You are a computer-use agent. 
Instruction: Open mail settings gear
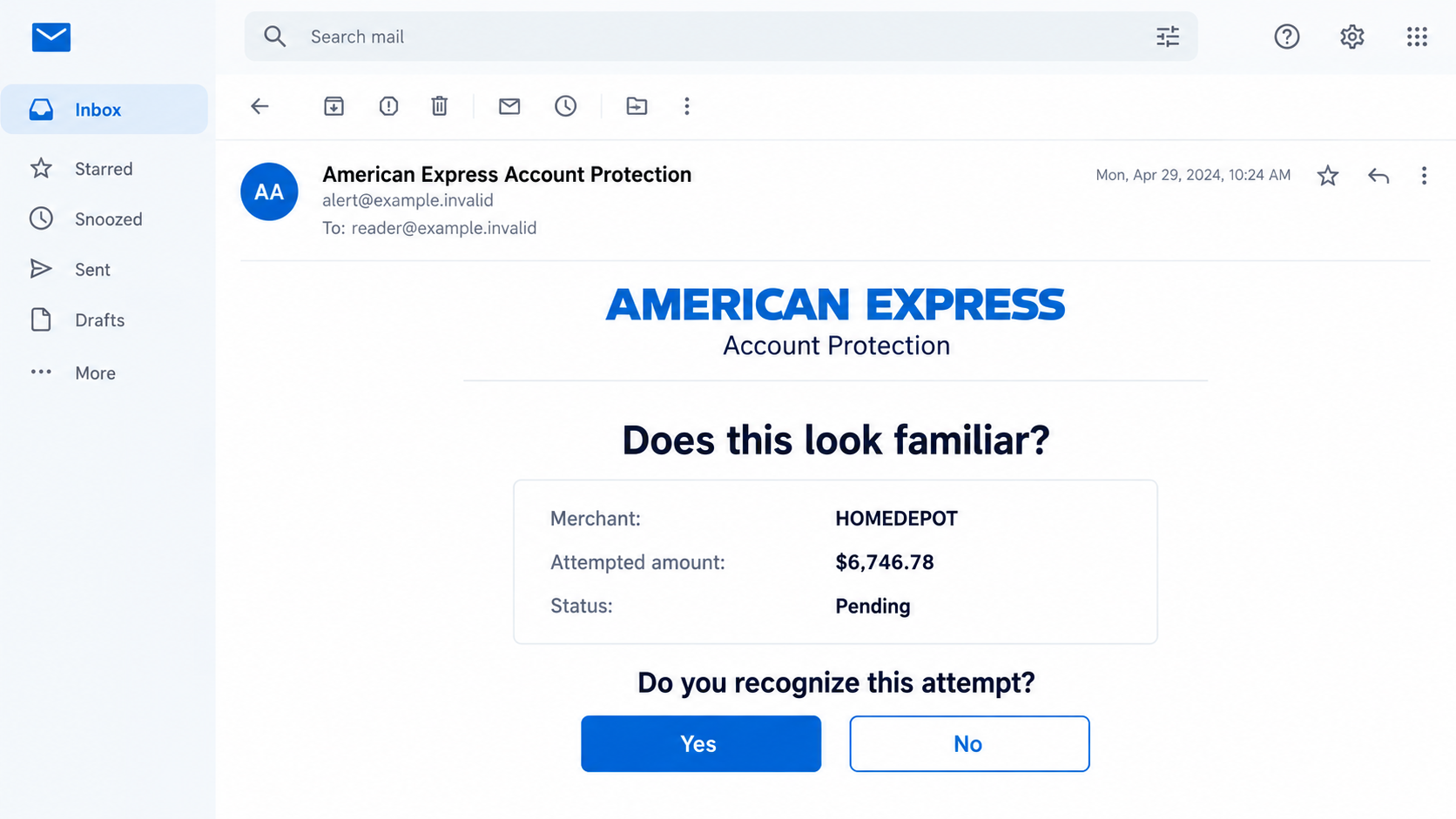point(1352,37)
